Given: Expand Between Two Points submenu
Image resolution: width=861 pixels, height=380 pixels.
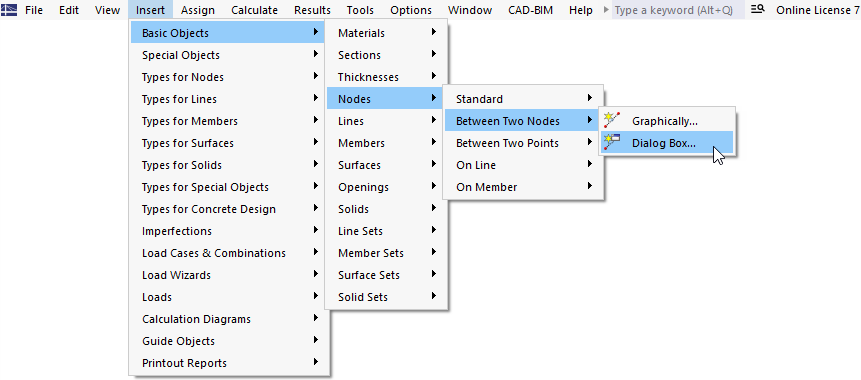Looking at the screenshot, I should click(x=523, y=143).
